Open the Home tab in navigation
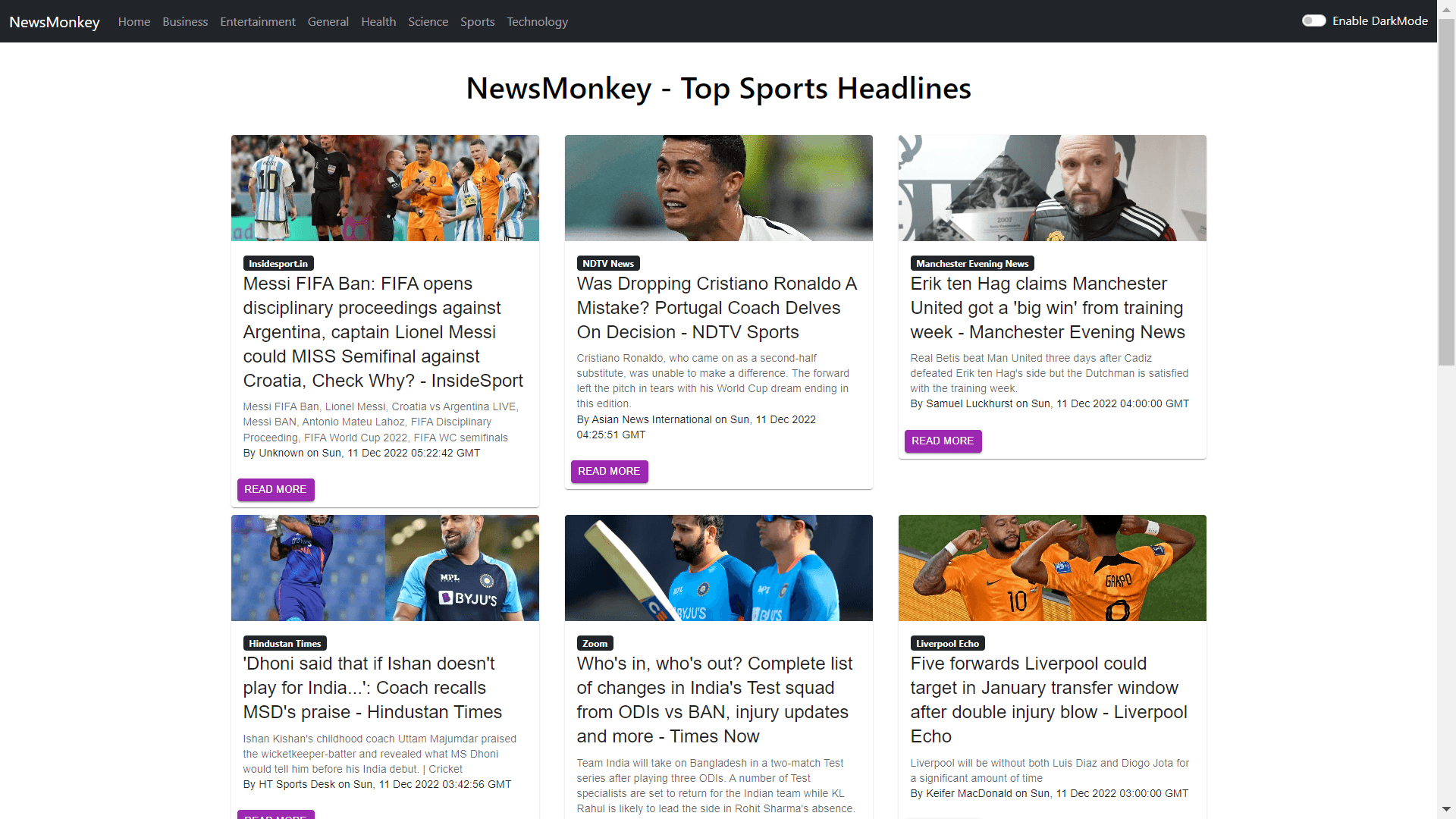Viewport: 1456px width, 819px height. 133,21
